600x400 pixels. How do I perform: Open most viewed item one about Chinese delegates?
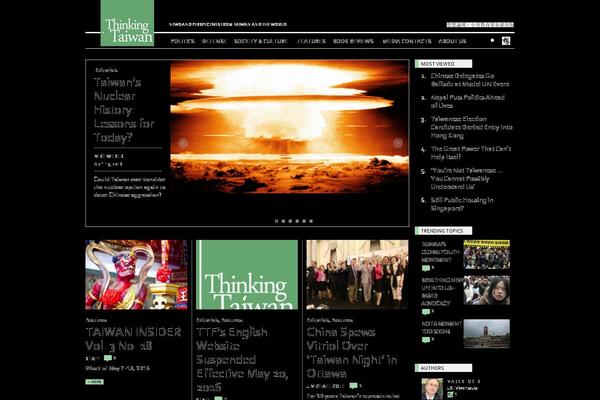pyautogui.click(x=470, y=80)
